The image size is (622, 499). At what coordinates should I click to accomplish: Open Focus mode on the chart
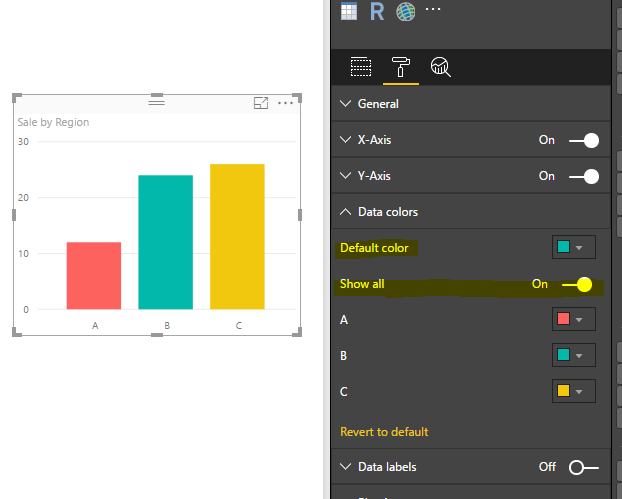(261, 103)
